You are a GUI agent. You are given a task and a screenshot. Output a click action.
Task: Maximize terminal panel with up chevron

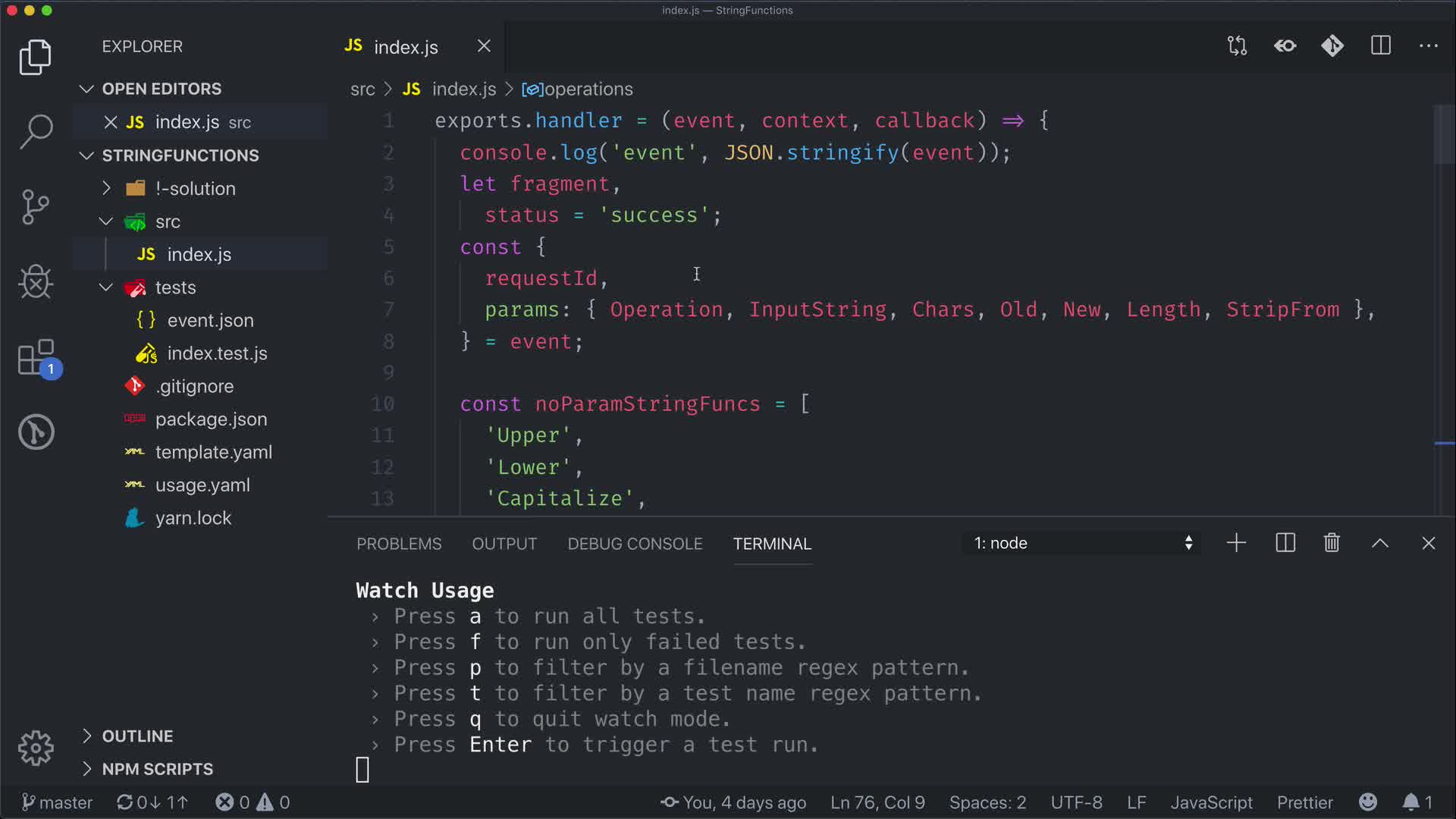tap(1380, 543)
